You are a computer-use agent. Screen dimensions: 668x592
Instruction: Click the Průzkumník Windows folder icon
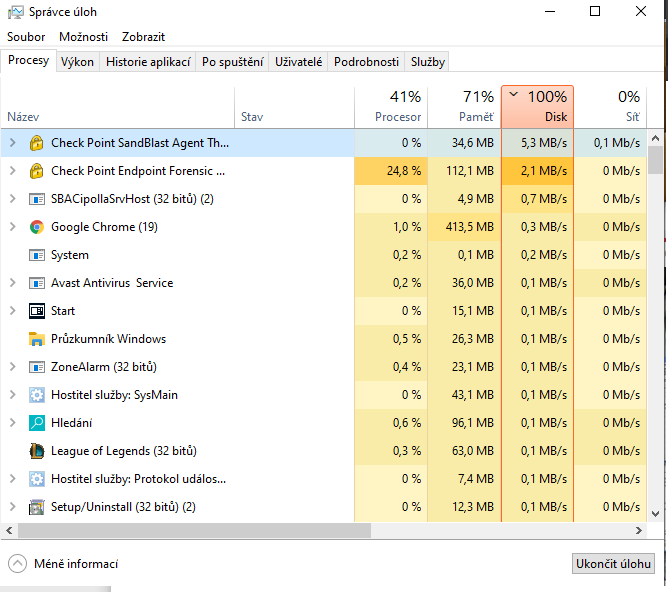[36, 339]
